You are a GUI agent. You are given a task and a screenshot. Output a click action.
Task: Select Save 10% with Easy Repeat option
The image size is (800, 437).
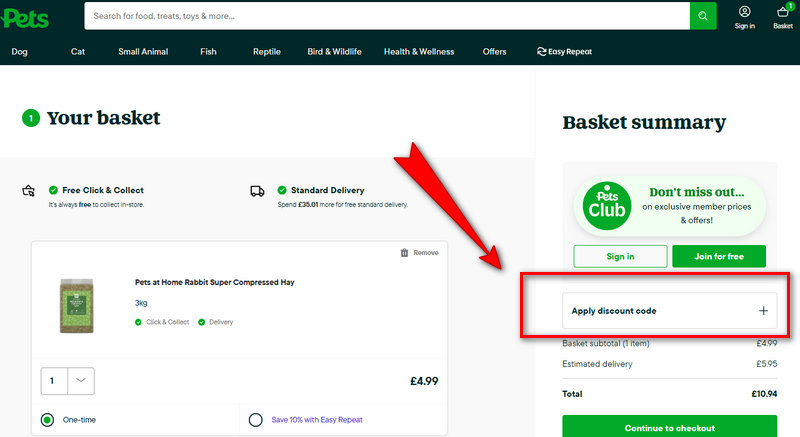tap(256, 420)
